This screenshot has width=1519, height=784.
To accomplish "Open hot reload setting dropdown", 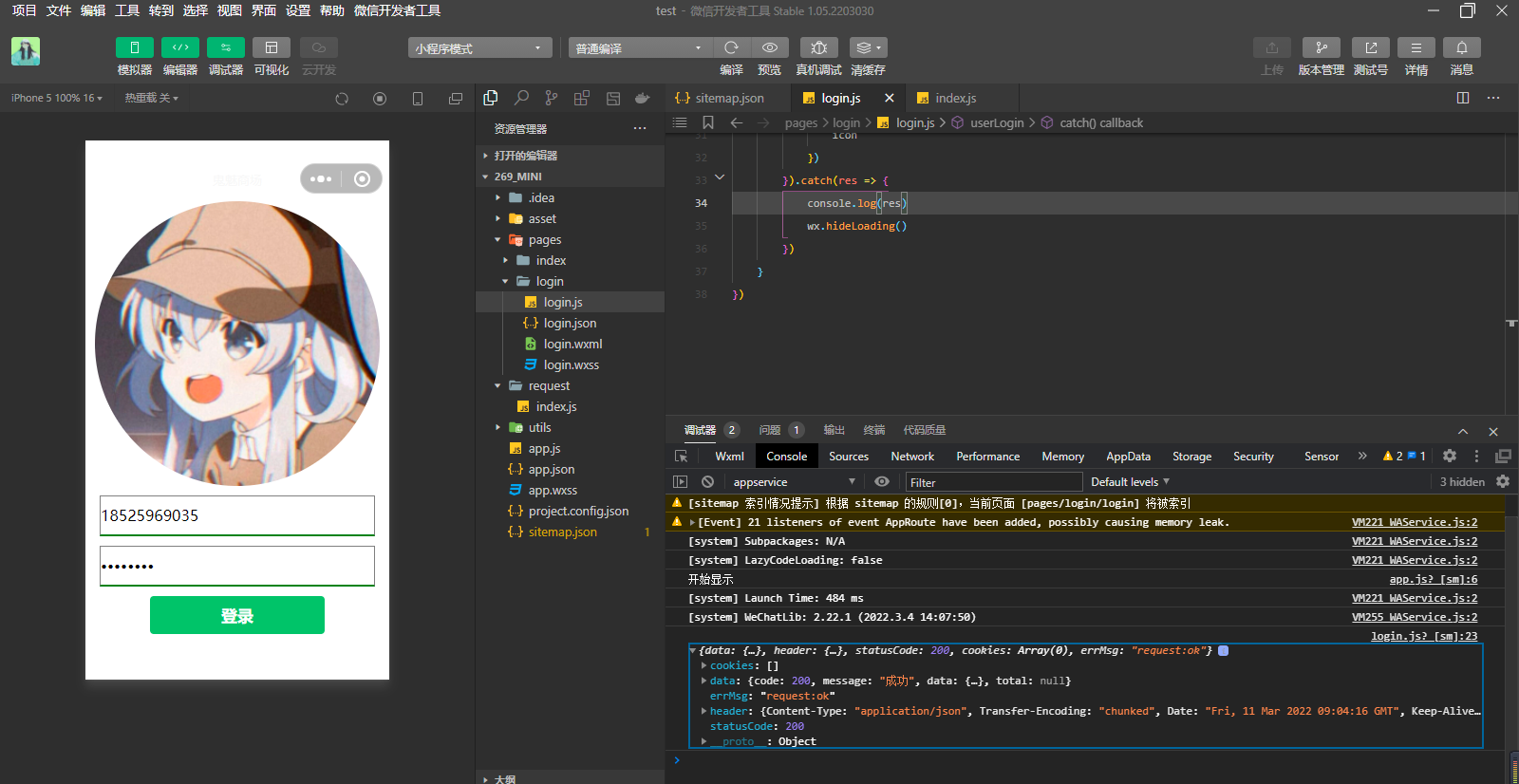I will [151, 98].
